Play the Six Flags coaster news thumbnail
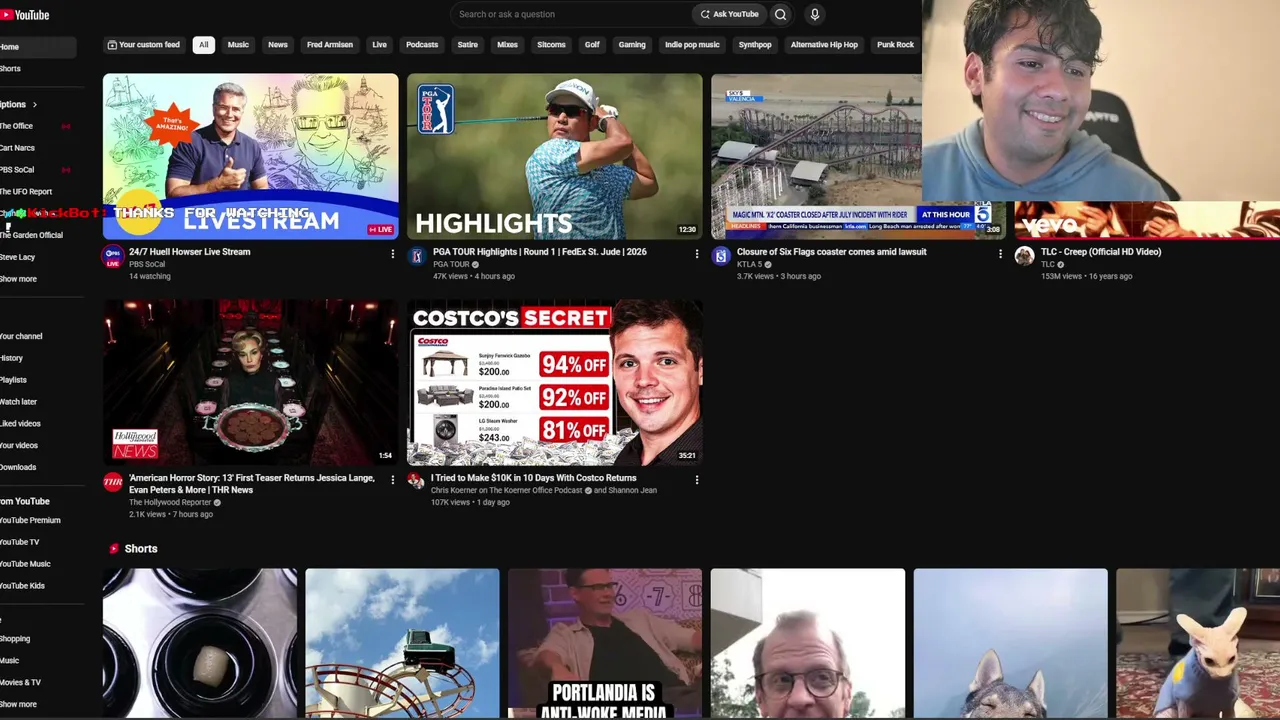This screenshot has width=1280, height=720. point(816,156)
